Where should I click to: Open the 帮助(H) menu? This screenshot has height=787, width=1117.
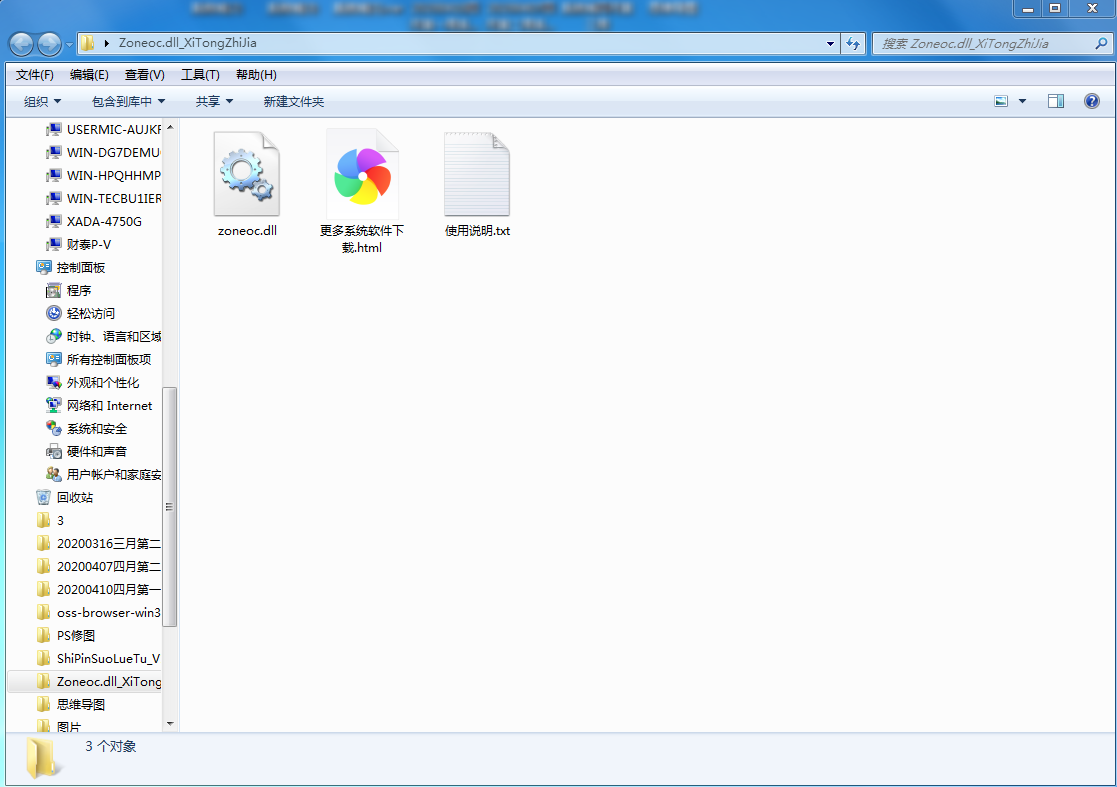coord(256,75)
